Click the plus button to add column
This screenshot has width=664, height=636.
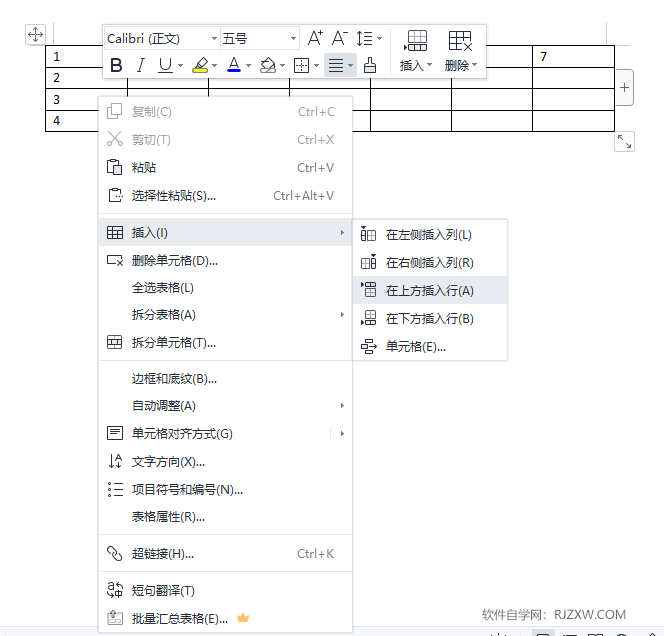pyautogui.click(x=625, y=88)
